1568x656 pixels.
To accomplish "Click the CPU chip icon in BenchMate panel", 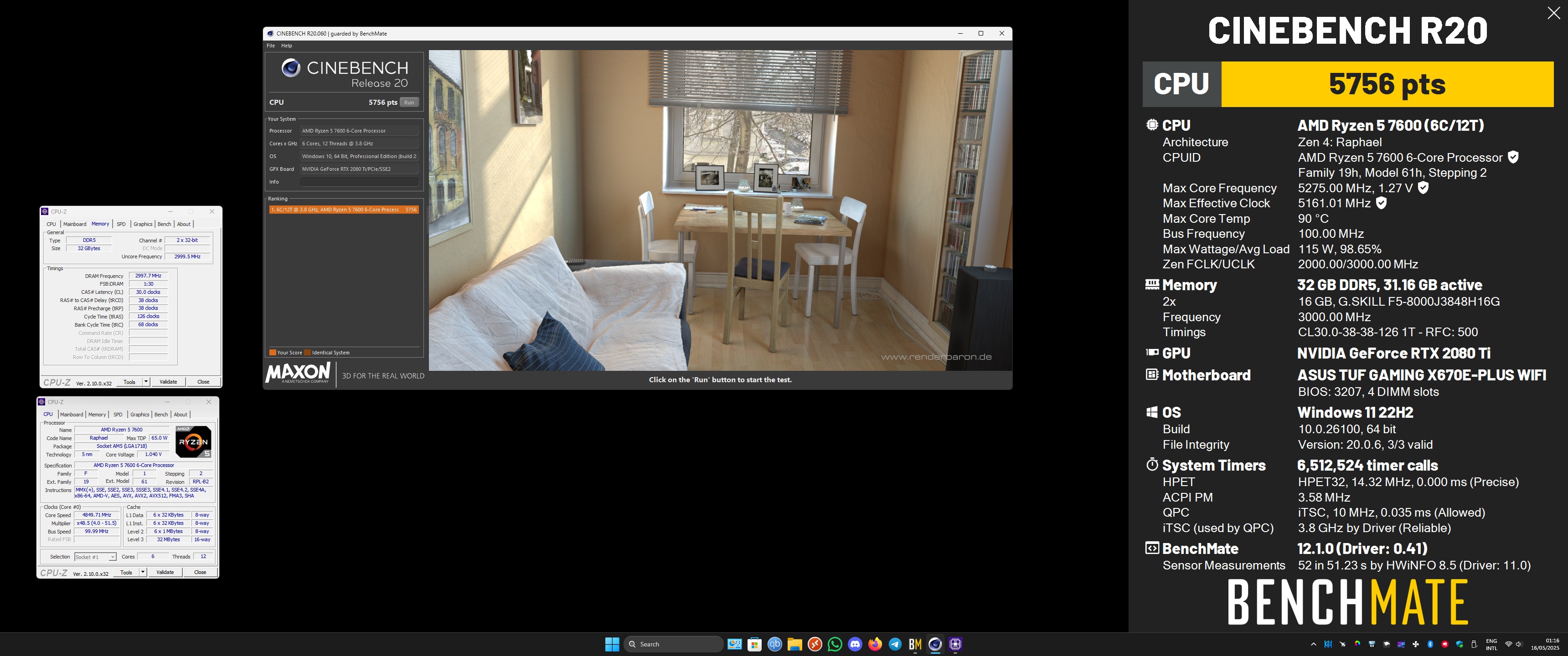I will [1152, 125].
